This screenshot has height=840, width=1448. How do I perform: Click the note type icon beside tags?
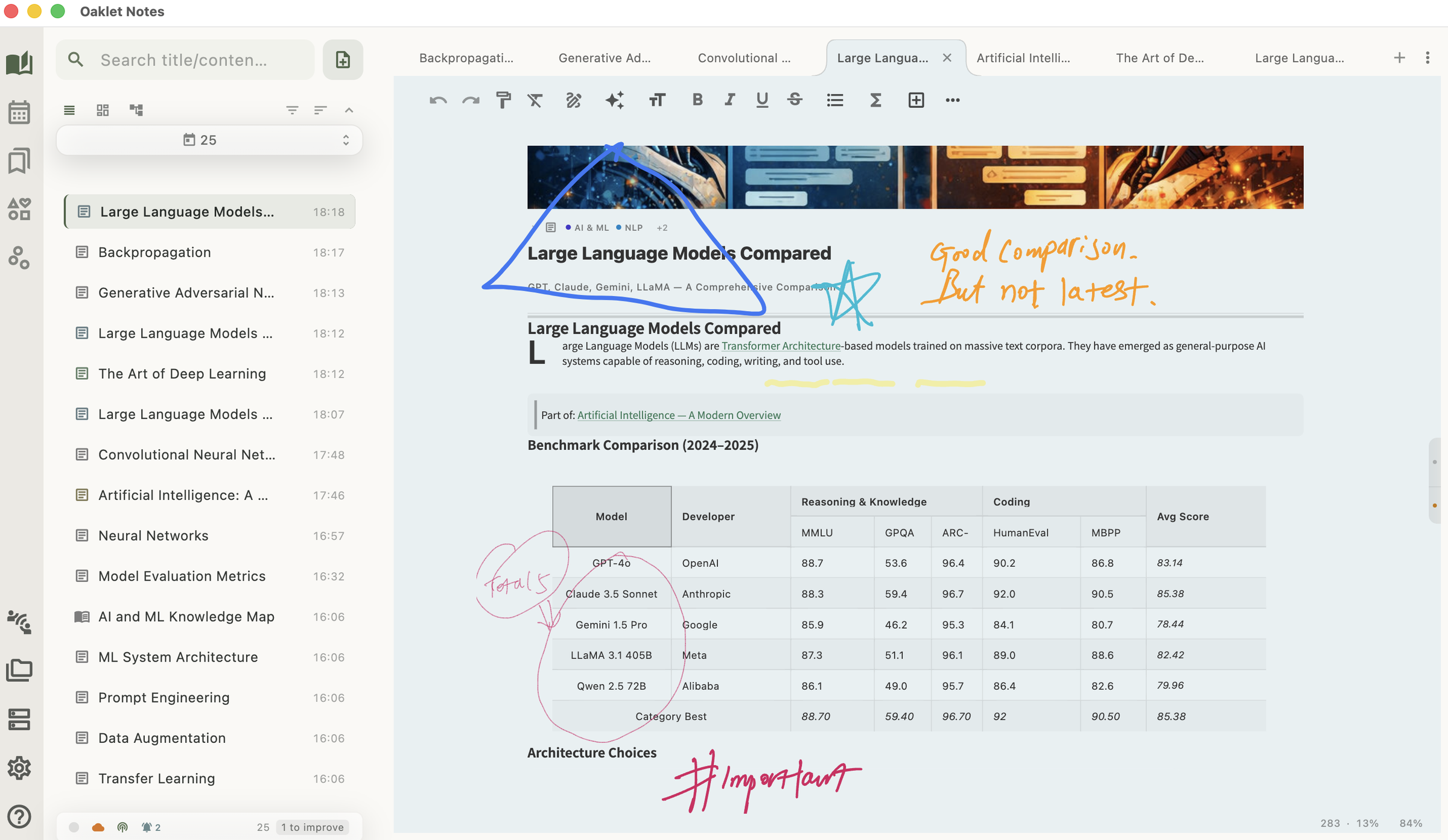click(x=550, y=227)
